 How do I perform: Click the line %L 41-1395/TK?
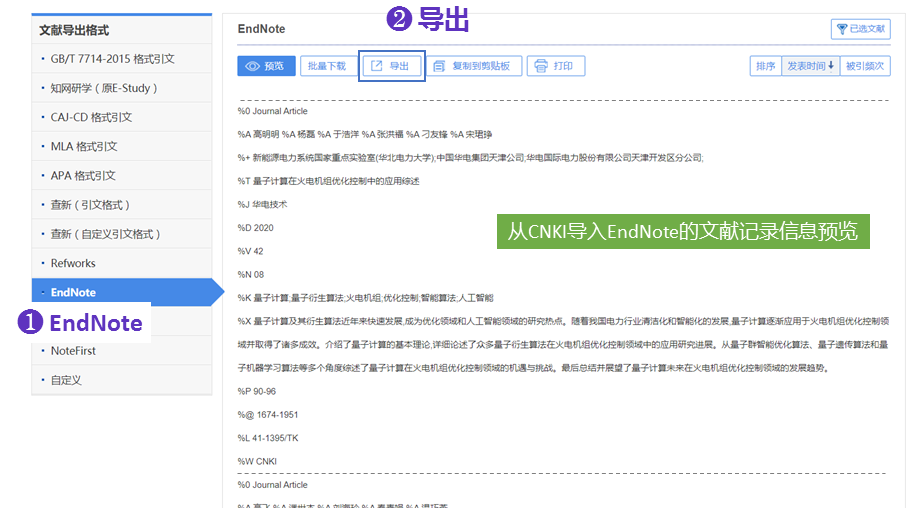click(x=268, y=438)
